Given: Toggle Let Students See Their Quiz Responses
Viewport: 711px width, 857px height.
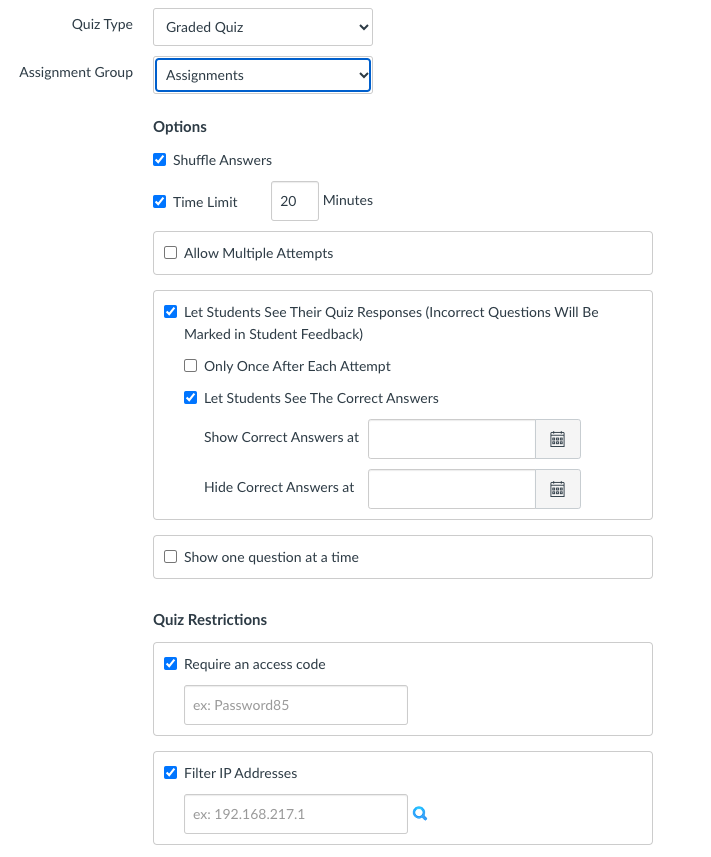Looking at the screenshot, I should (x=170, y=312).
